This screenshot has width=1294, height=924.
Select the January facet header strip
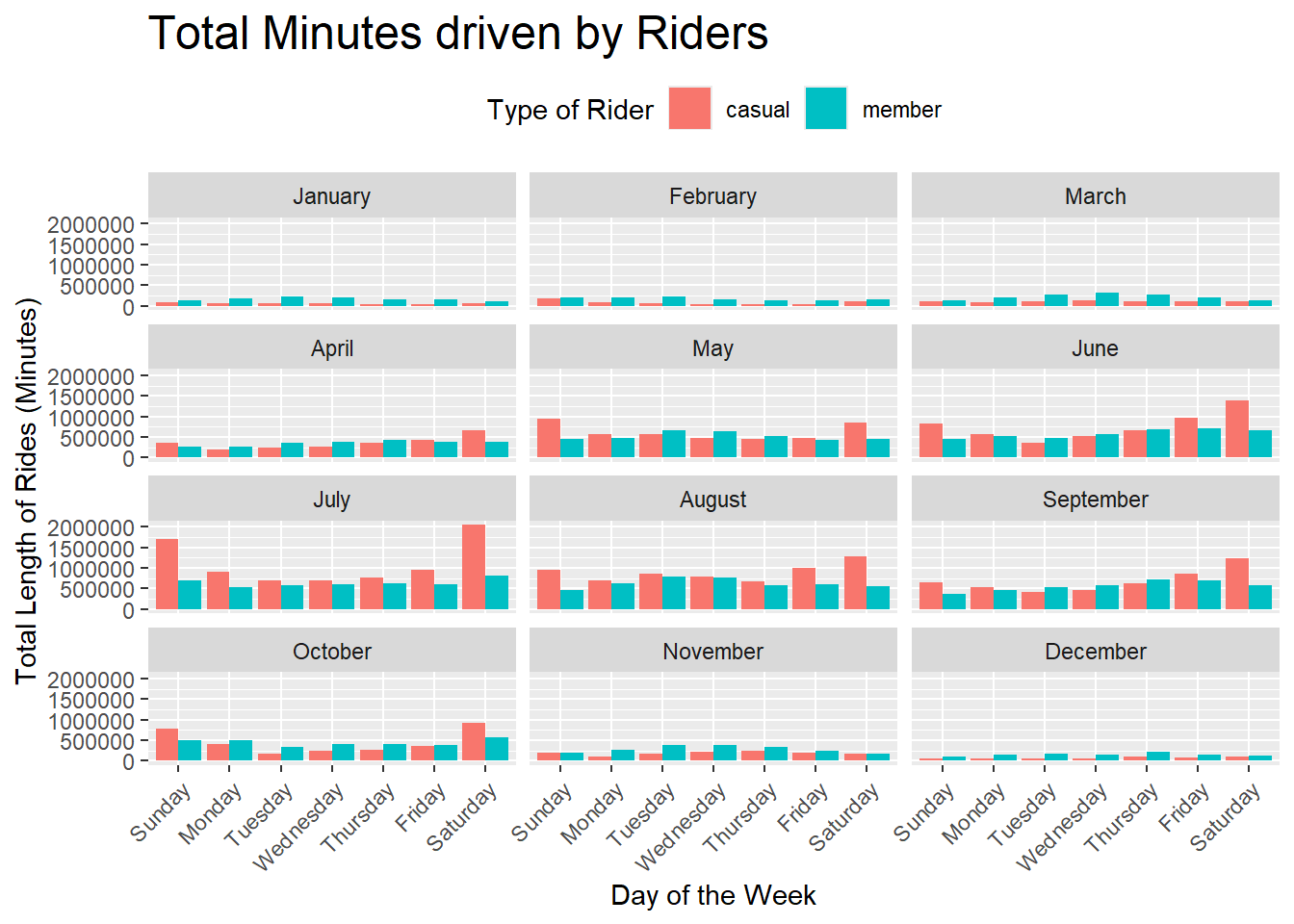[x=331, y=196]
